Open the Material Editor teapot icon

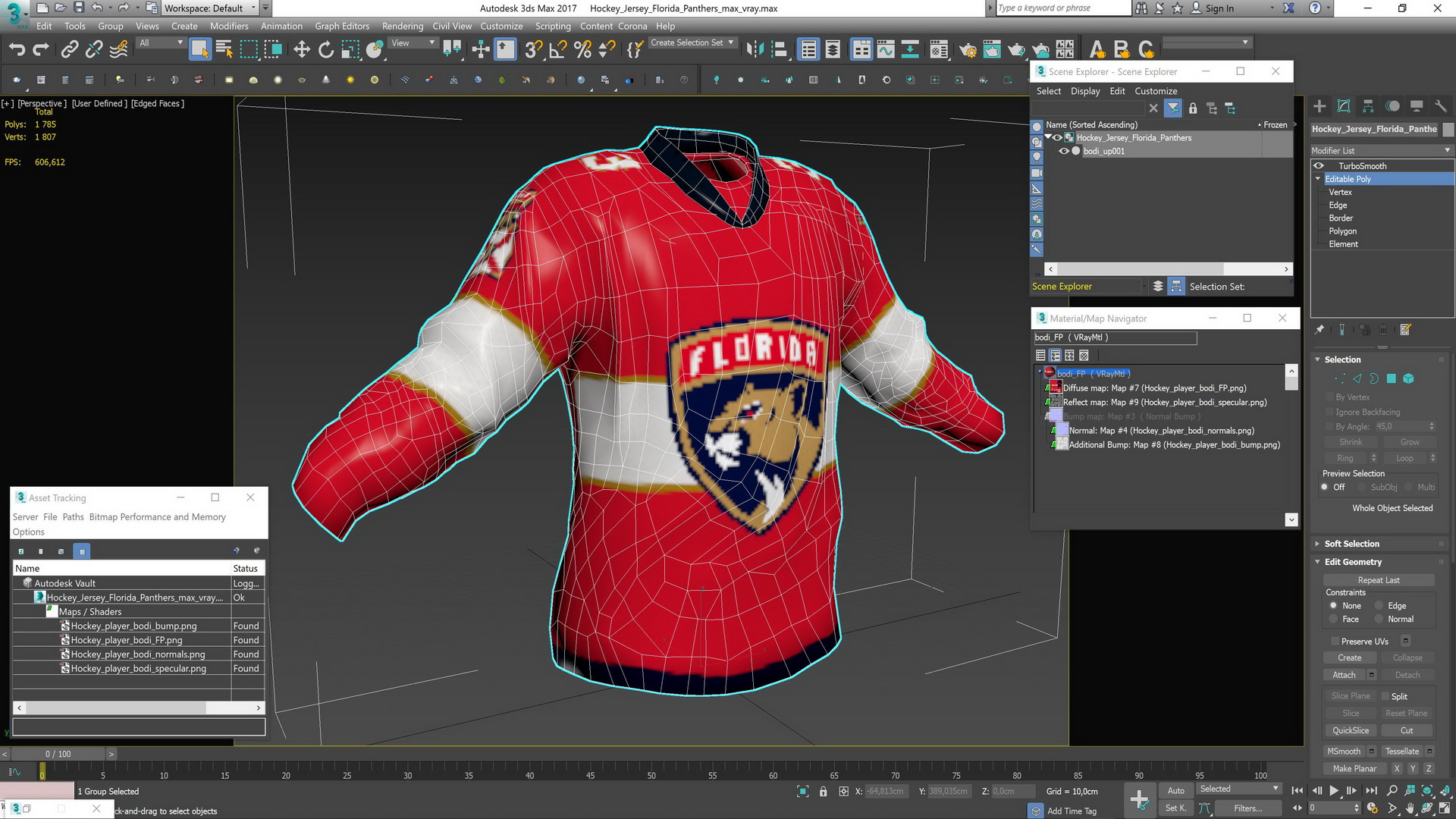pyautogui.click(x=968, y=50)
